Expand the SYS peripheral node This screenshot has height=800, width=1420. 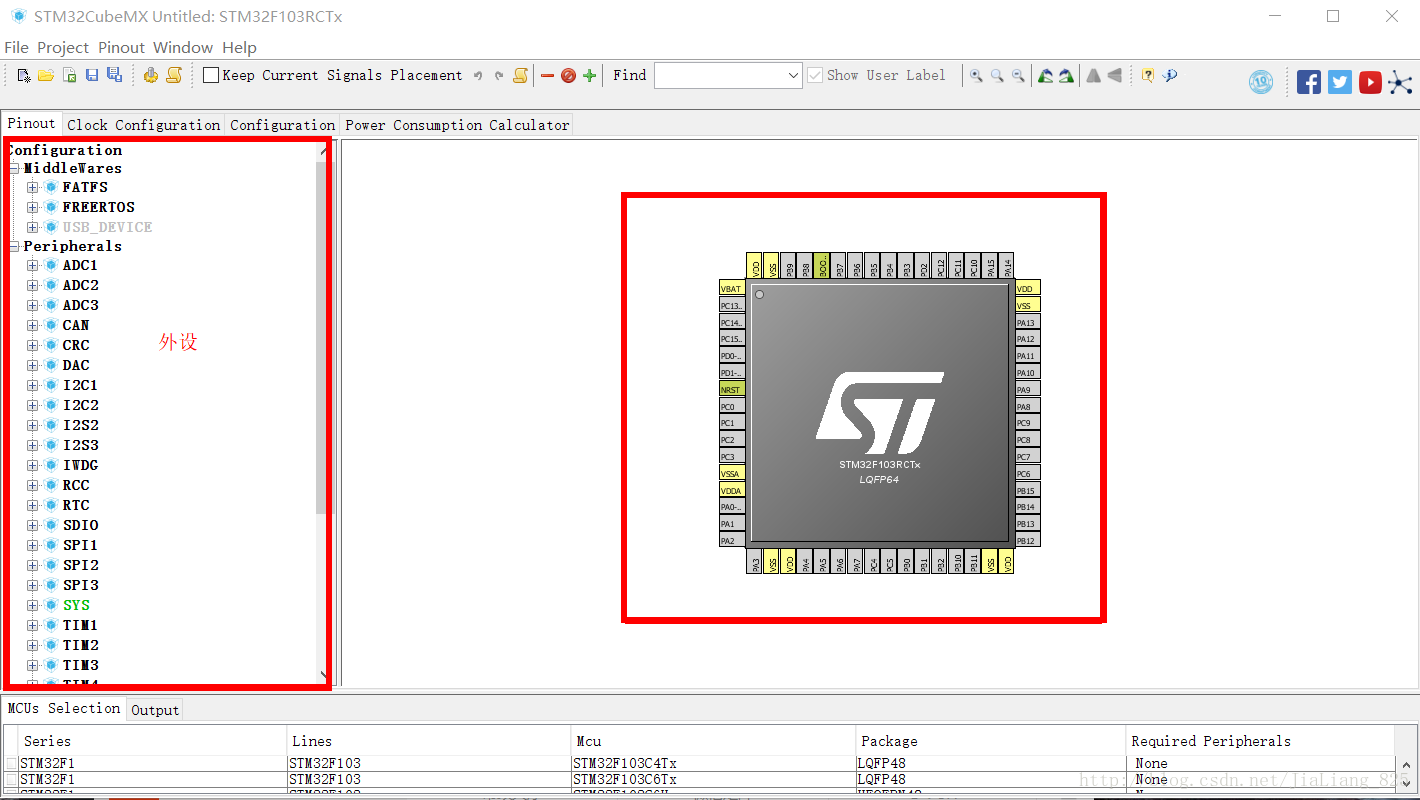click(x=33, y=605)
